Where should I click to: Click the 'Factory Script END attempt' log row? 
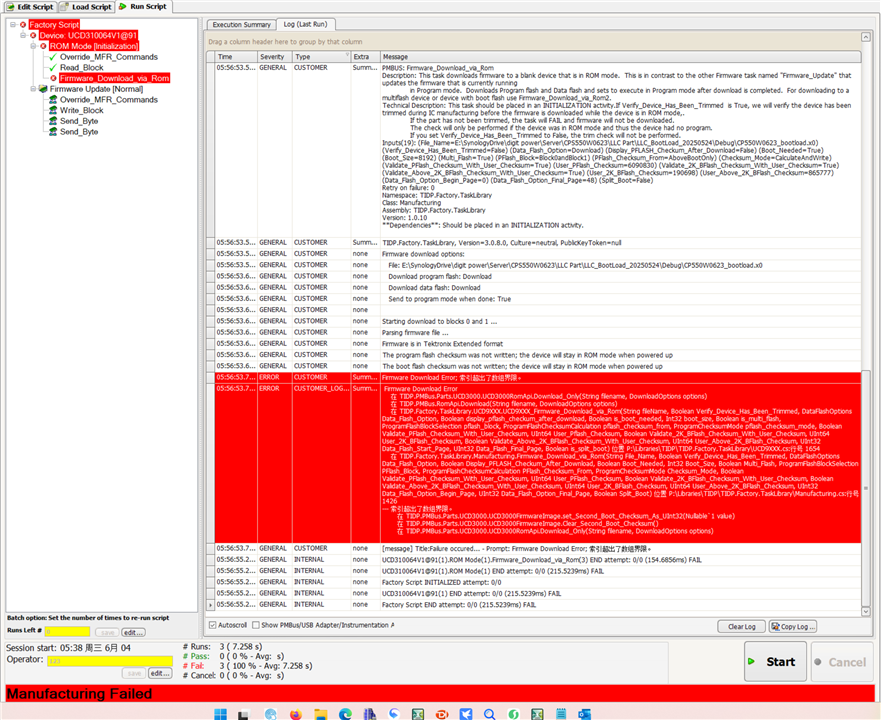coord(538,605)
